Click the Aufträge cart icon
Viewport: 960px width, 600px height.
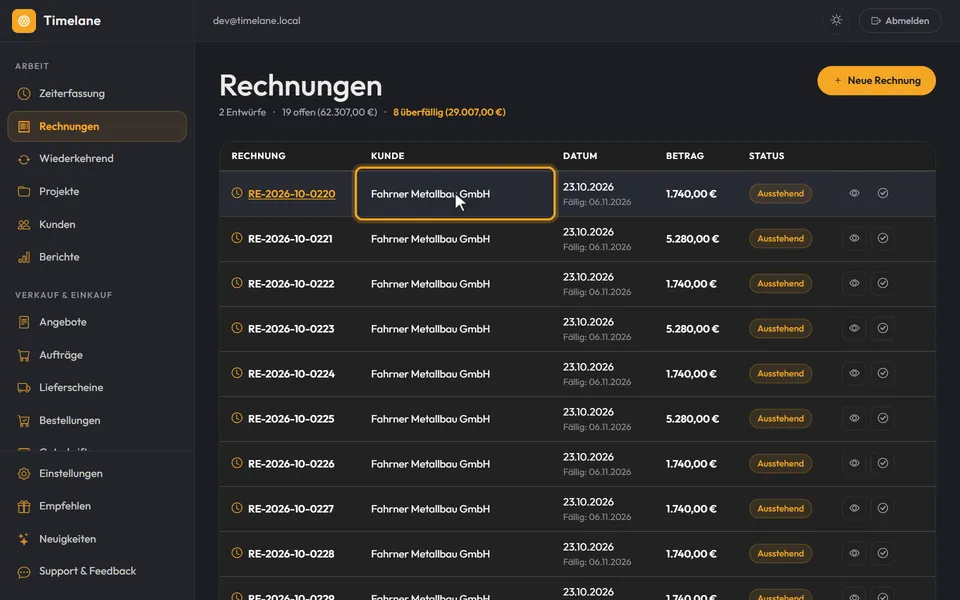(x=24, y=355)
